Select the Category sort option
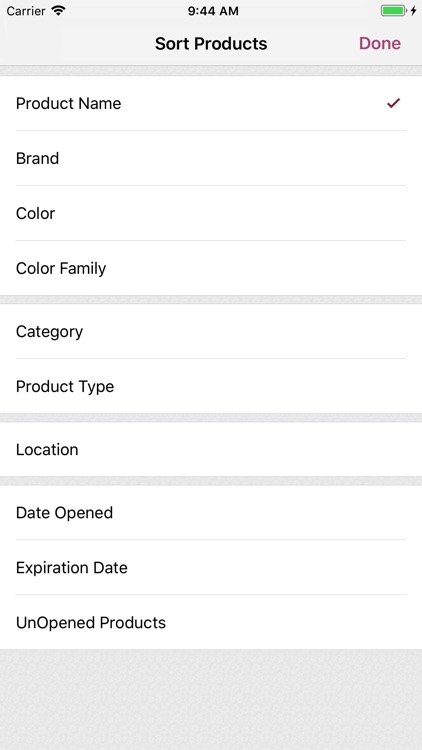422x750 pixels. tap(211, 331)
